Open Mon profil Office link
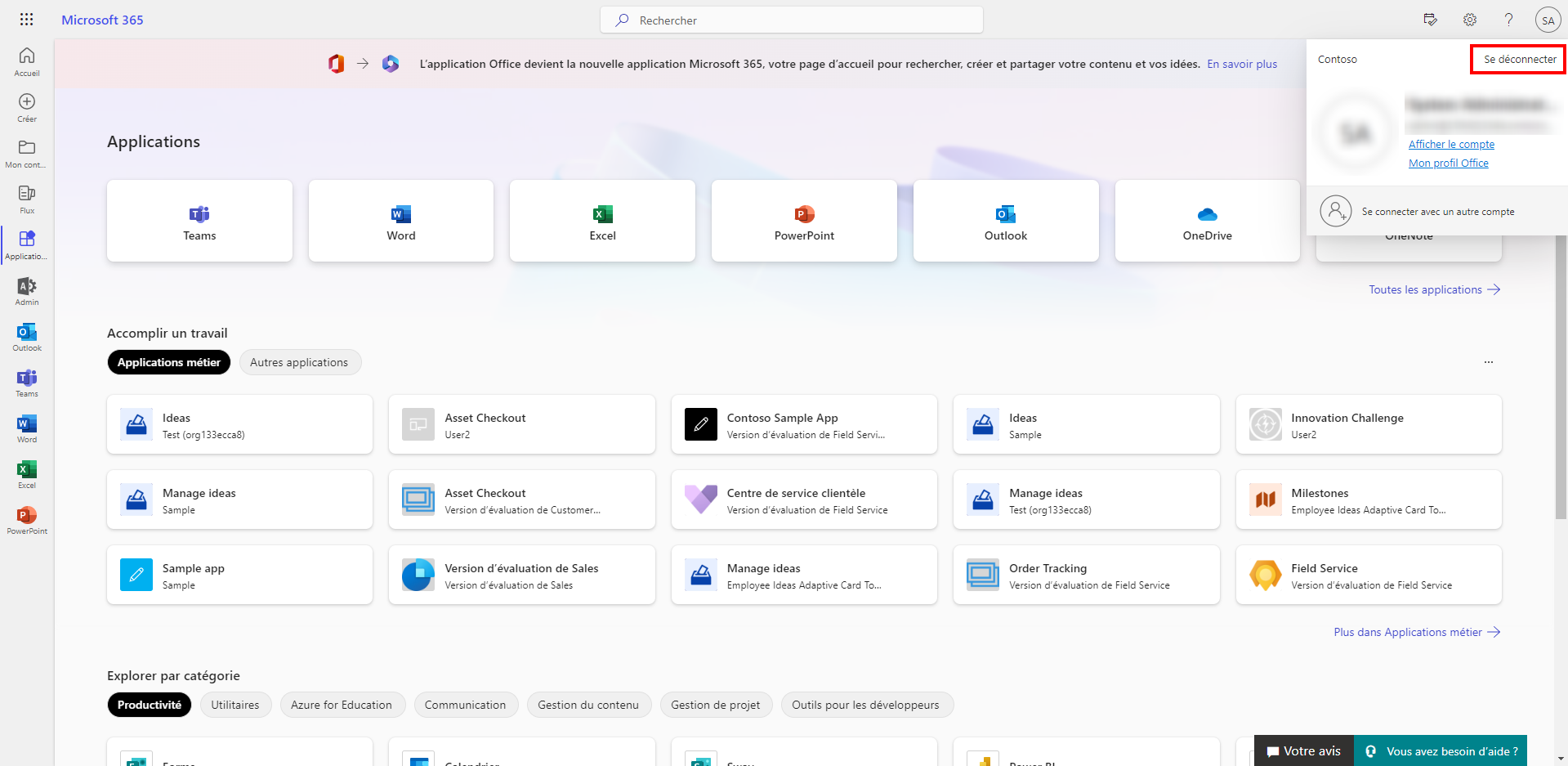The height and width of the screenshot is (766, 1568). pos(1448,163)
